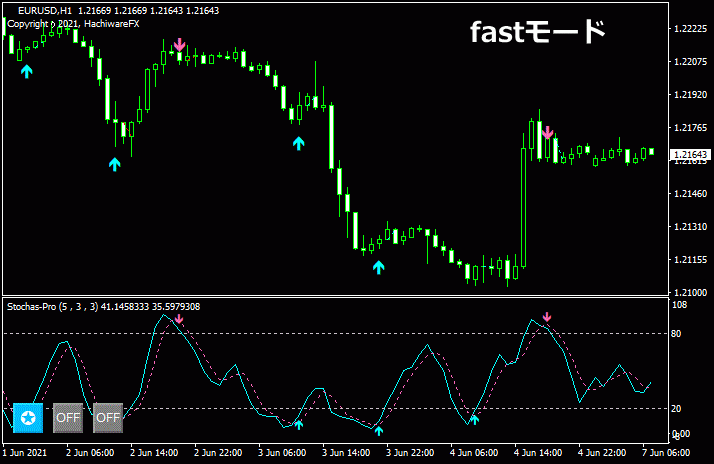Click the first pink down arrow on price chart

click(179, 45)
